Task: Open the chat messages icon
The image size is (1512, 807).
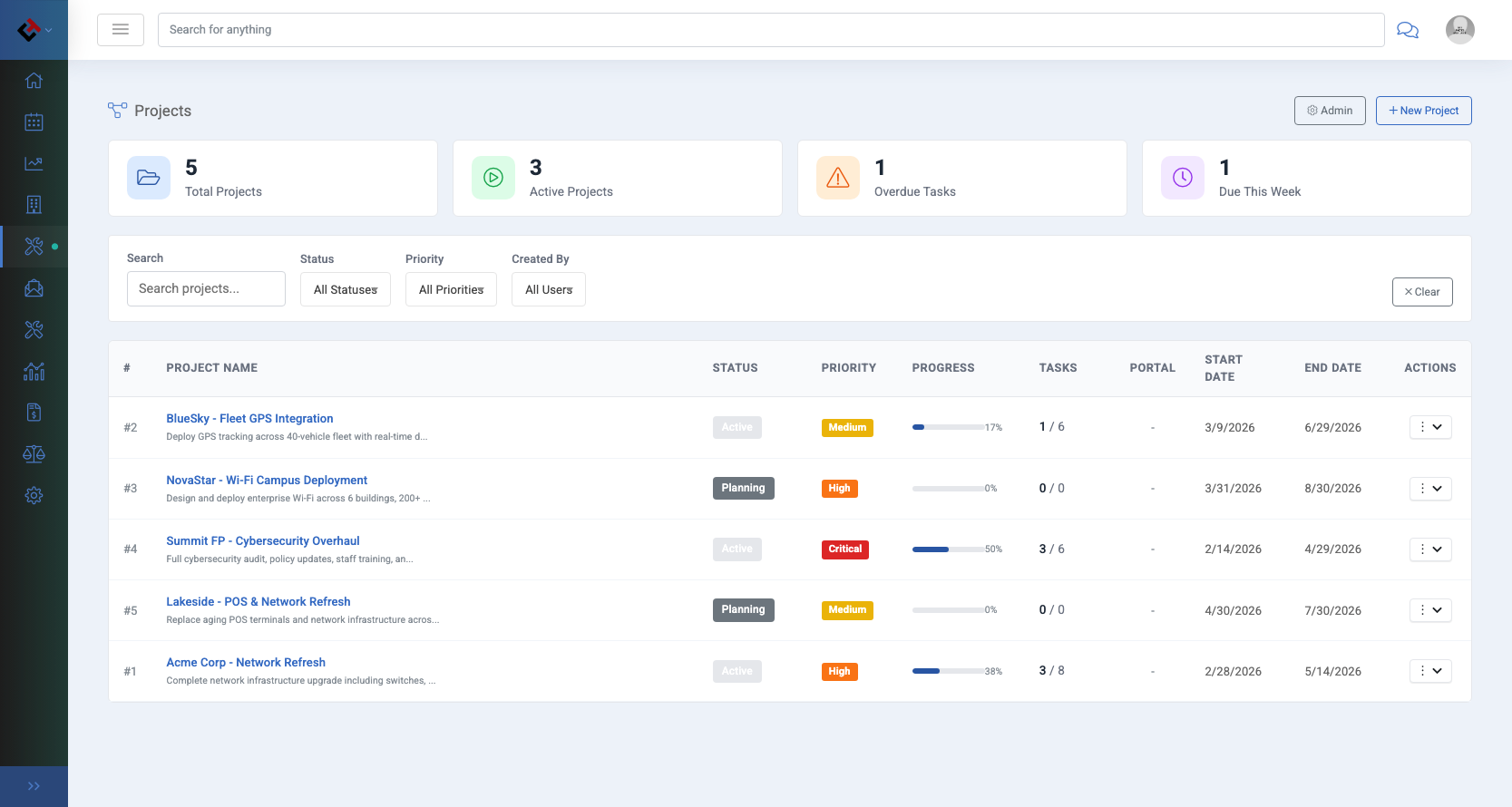Action: [x=1408, y=30]
